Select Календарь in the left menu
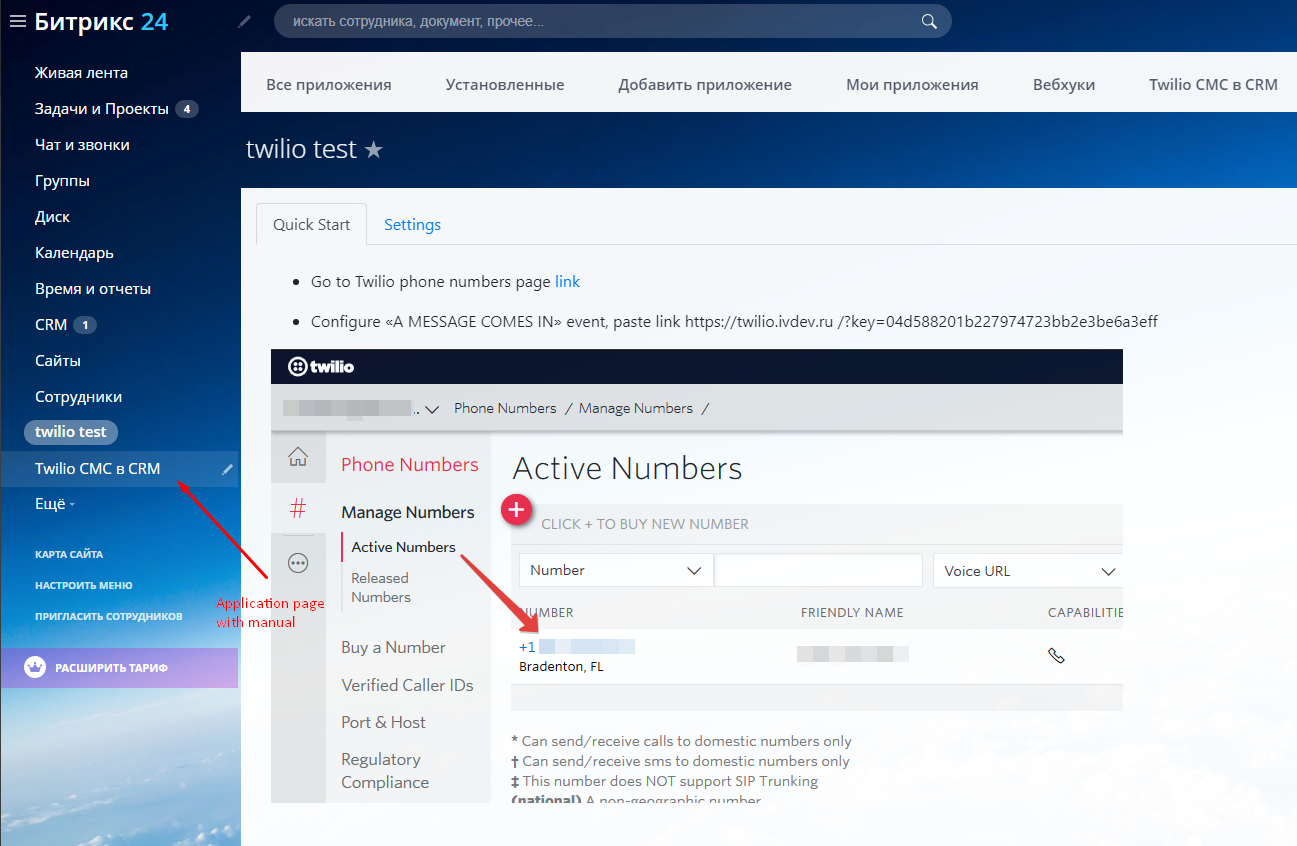The width and height of the screenshot is (1297, 846). point(74,253)
